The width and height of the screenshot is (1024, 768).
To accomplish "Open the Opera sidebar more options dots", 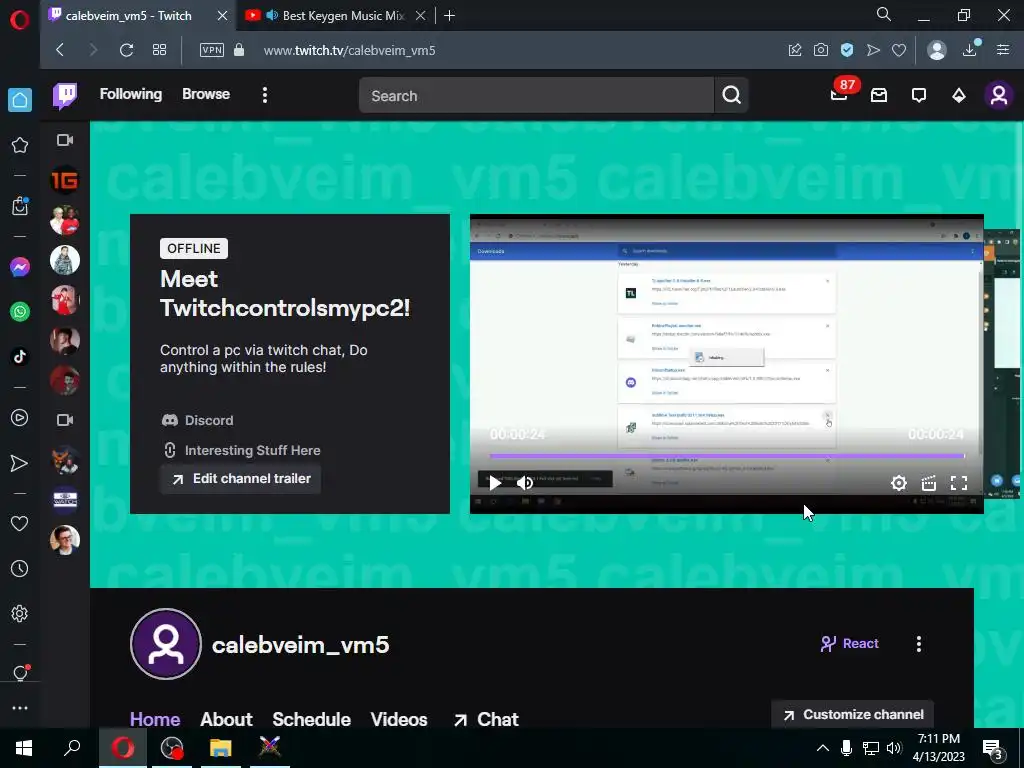I will [20, 708].
